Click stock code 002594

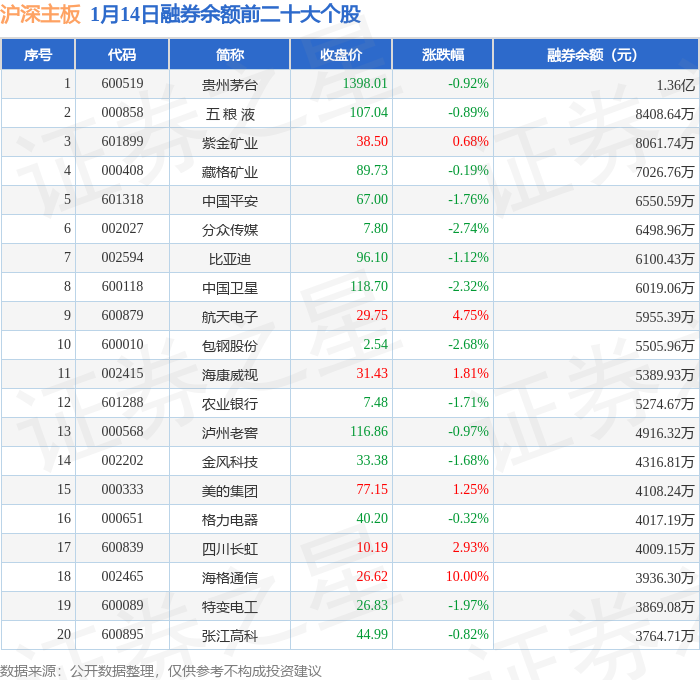(x=122, y=258)
